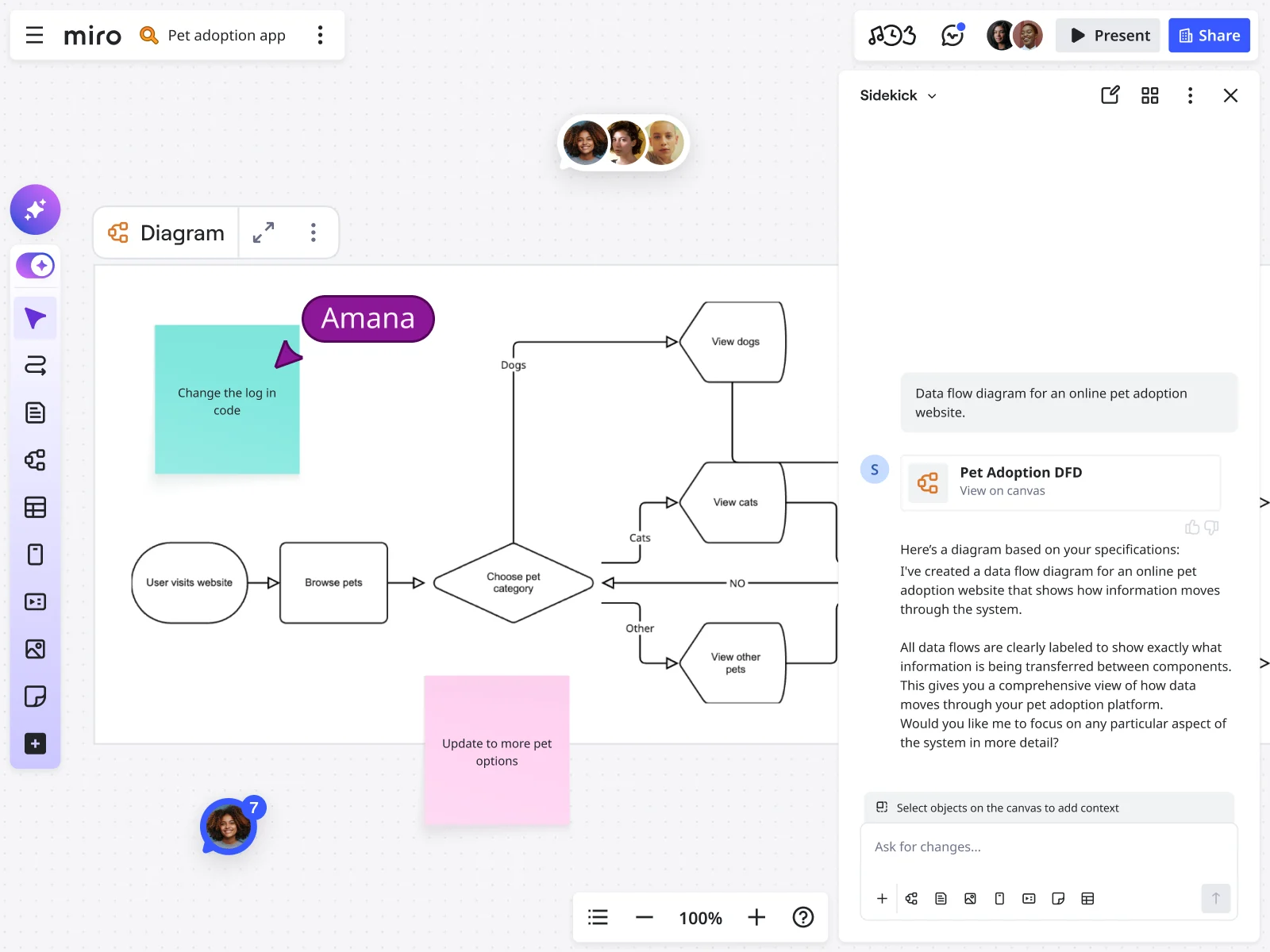
Task: Open 'Pet Adoption DFD' view on canvas
Action: click(1060, 482)
